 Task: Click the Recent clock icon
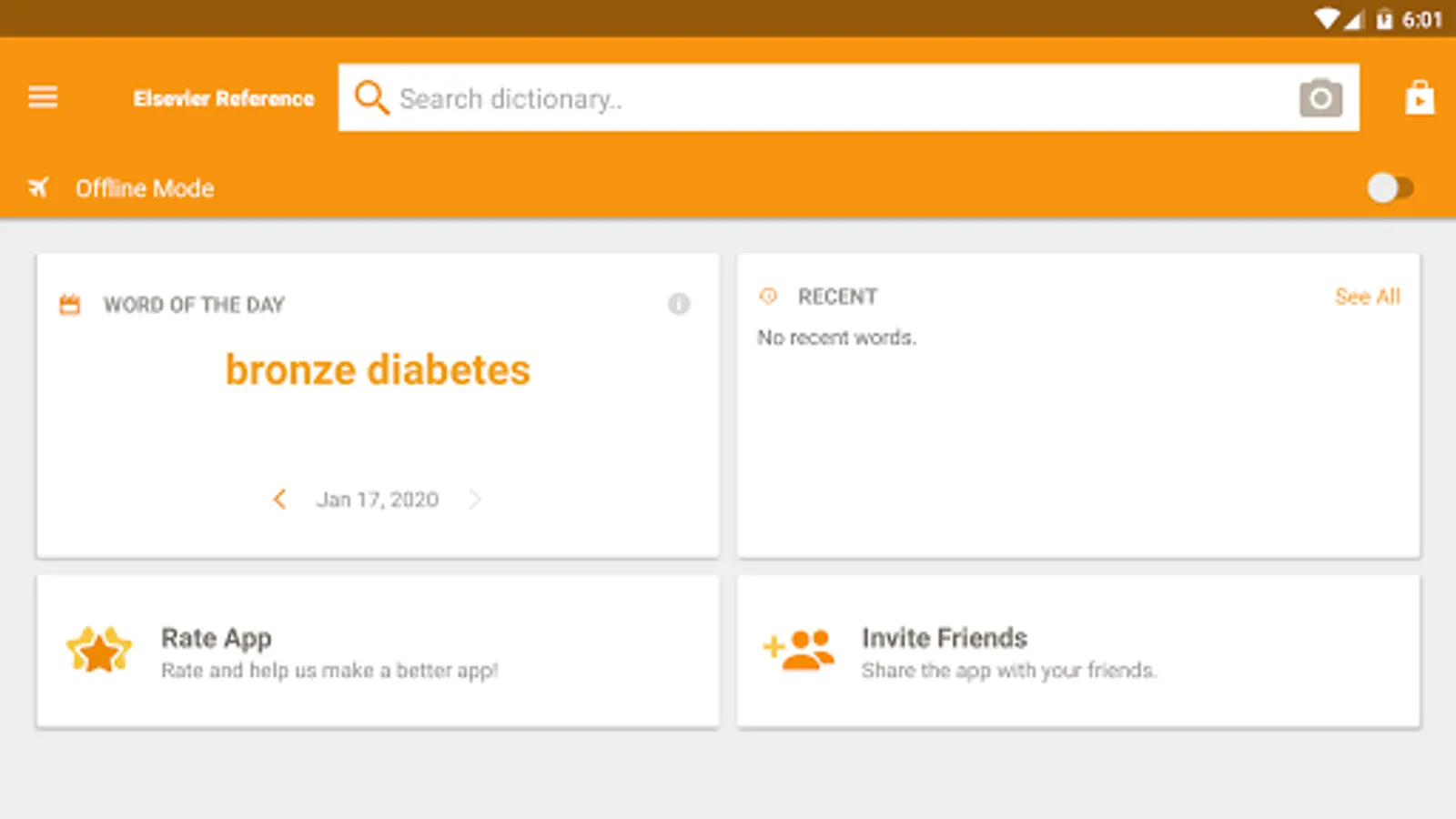click(769, 296)
